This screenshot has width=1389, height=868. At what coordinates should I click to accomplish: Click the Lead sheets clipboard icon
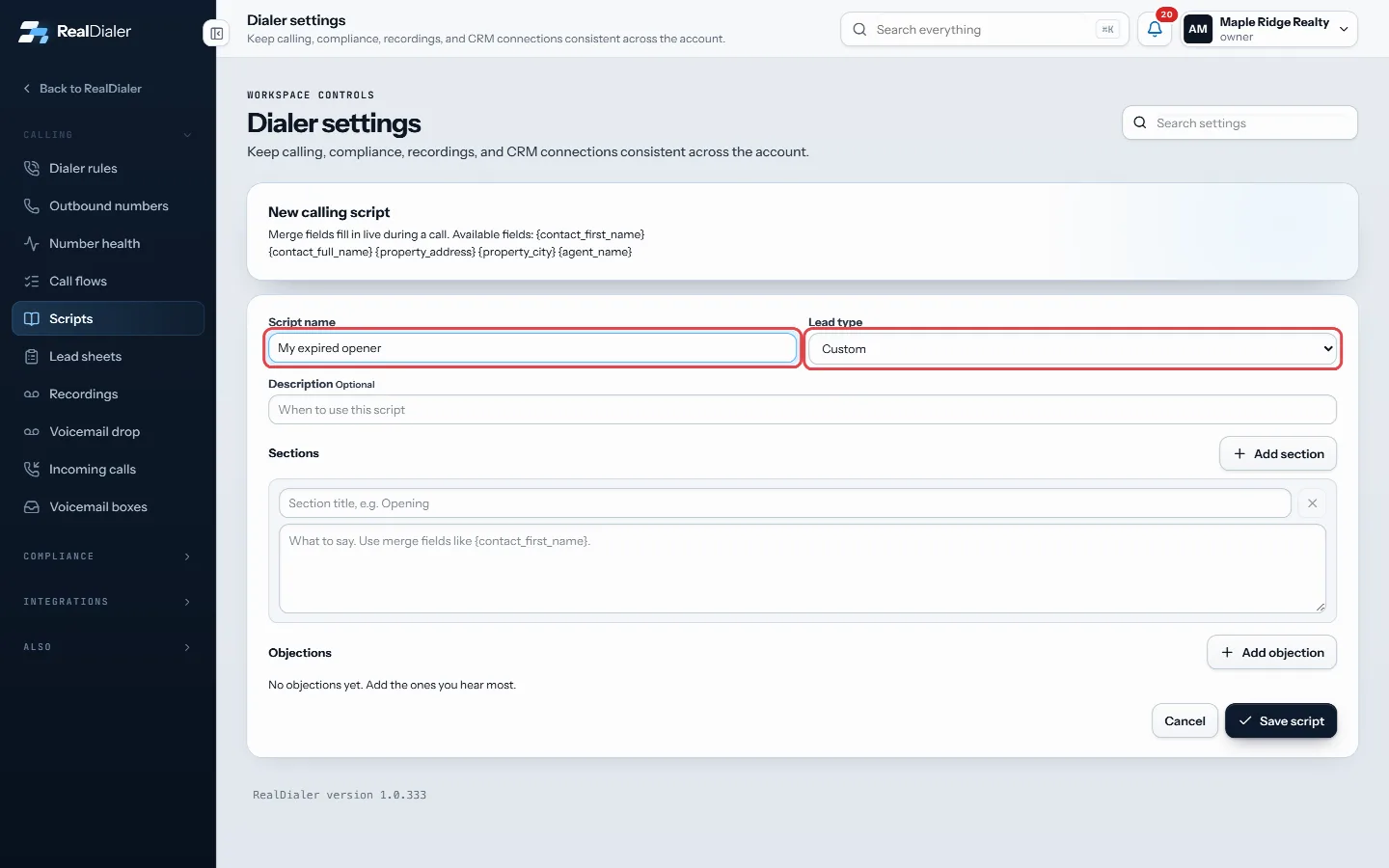[x=32, y=357]
